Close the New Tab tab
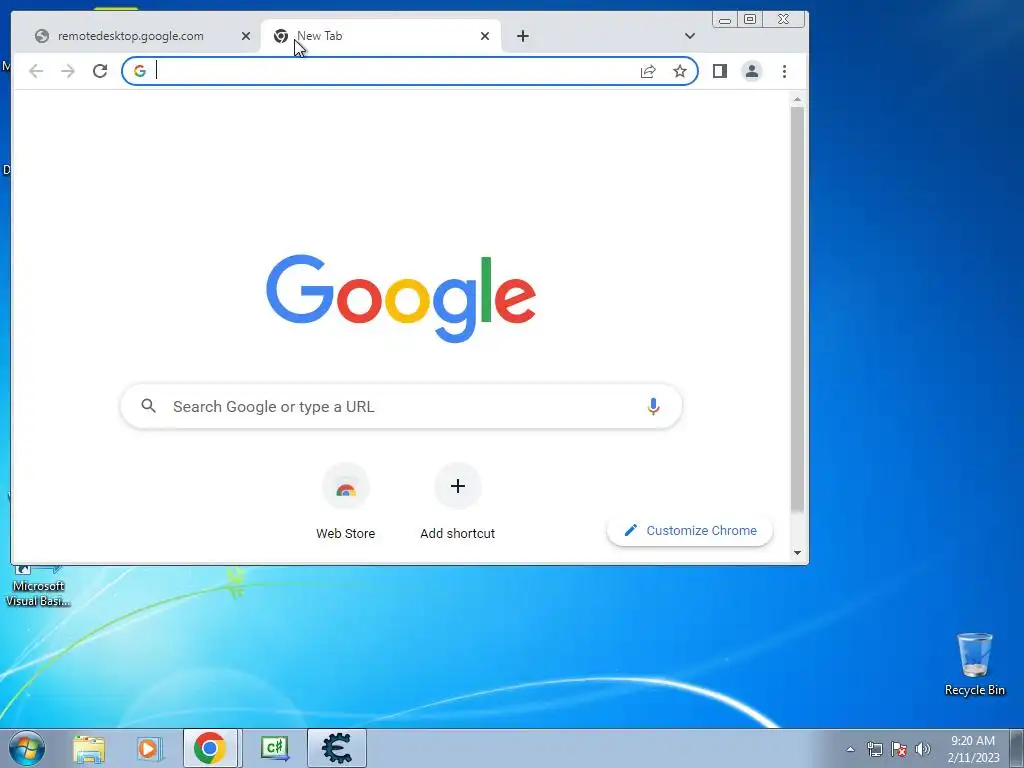The height and width of the screenshot is (768, 1024). 485,36
